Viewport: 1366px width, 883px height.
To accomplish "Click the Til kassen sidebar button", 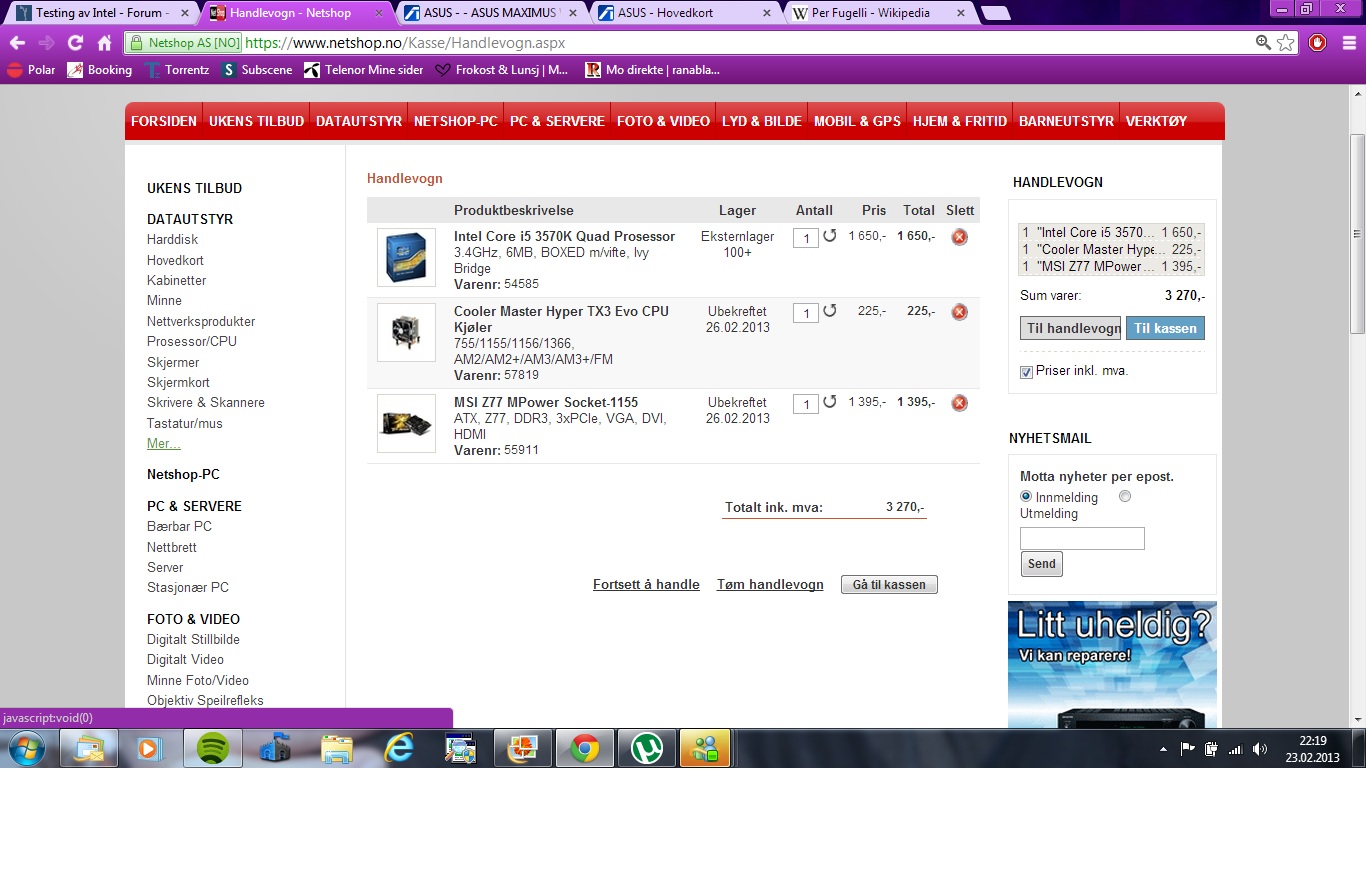I will click(1165, 329).
